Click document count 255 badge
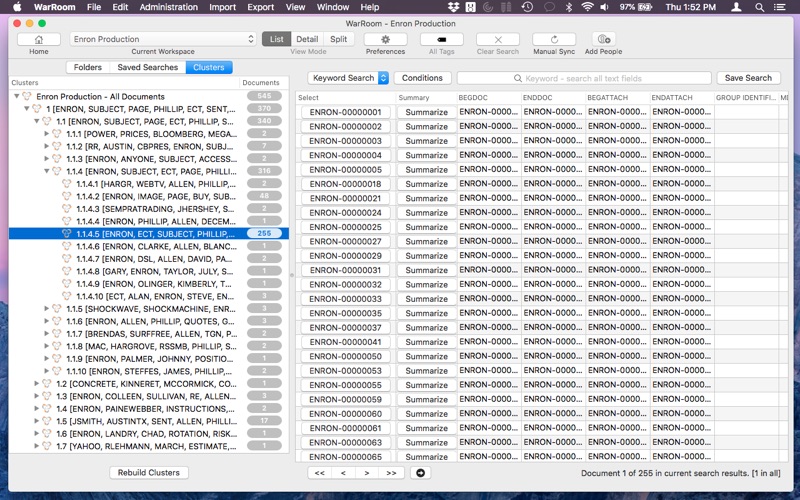The width and height of the screenshot is (800, 500). (x=264, y=234)
